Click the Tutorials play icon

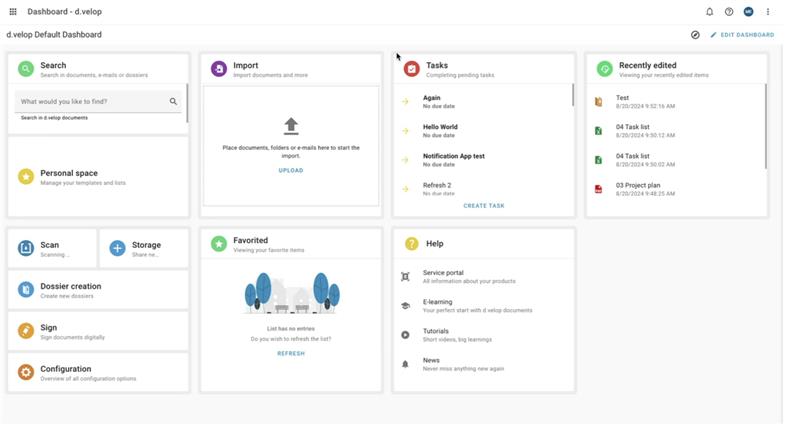[x=405, y=335]
